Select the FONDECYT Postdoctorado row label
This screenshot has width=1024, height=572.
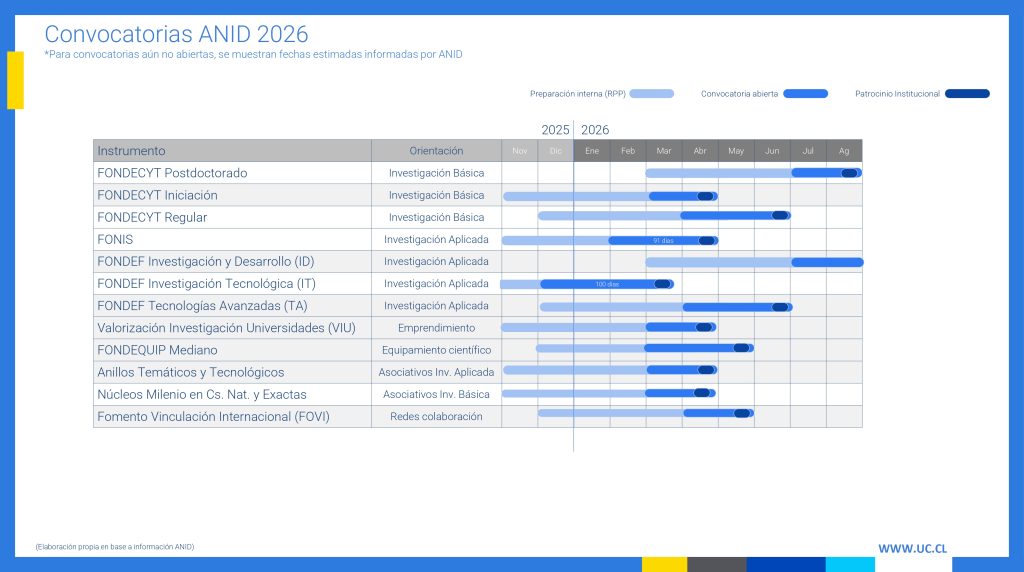[172, 173]
